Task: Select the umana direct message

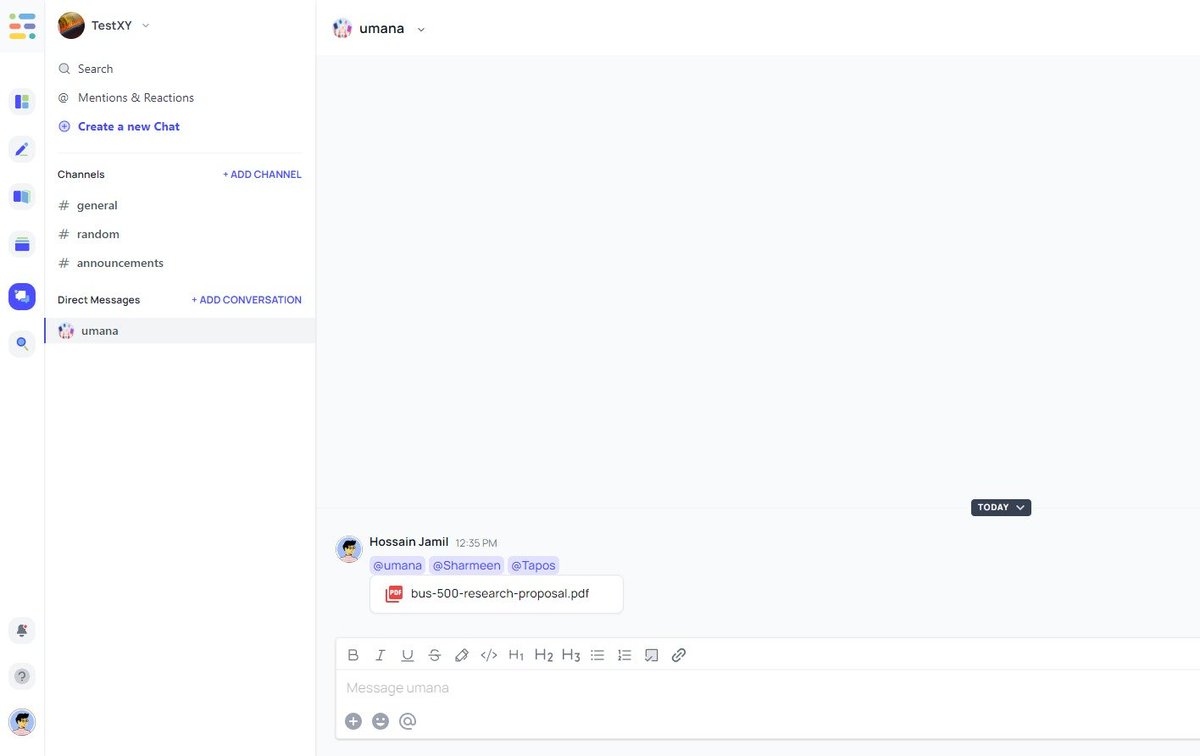Action: (x=180, y=331)
